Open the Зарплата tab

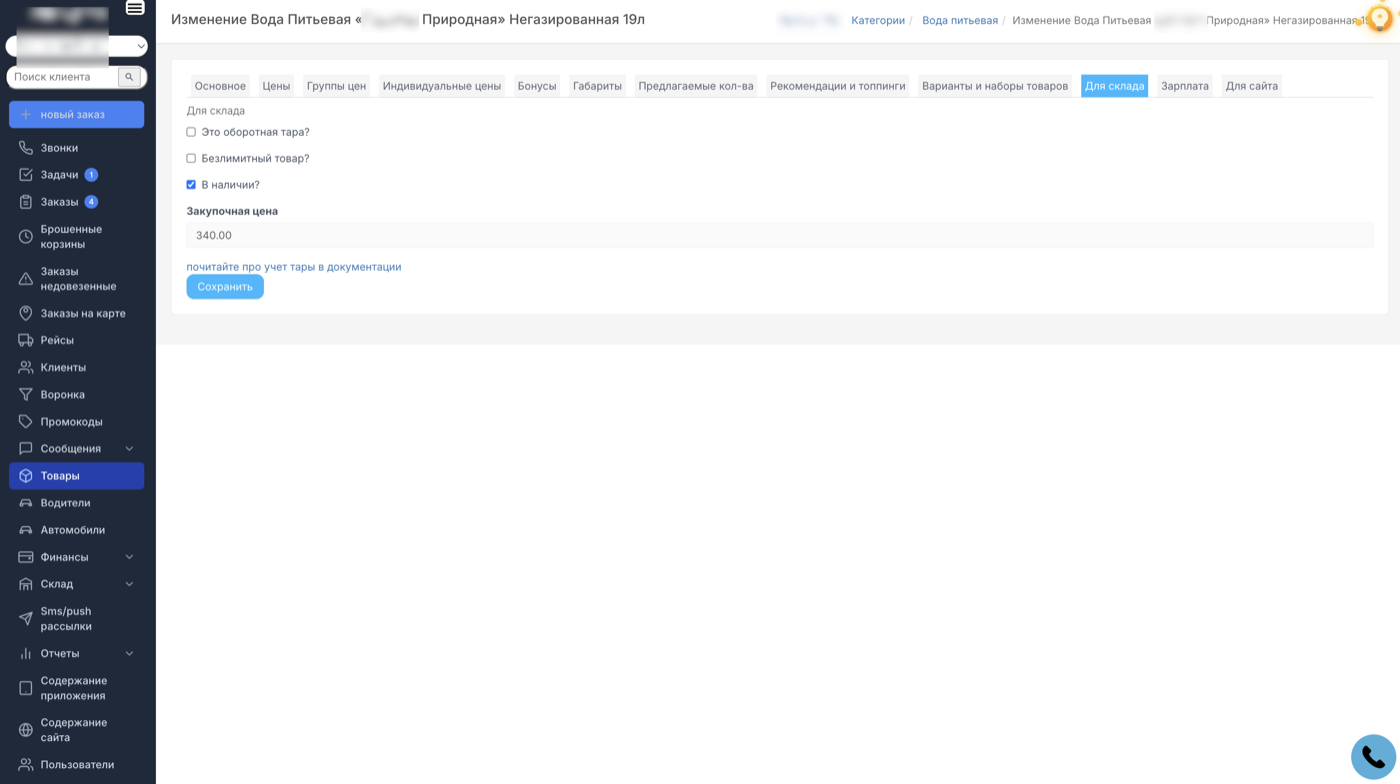1184,86
